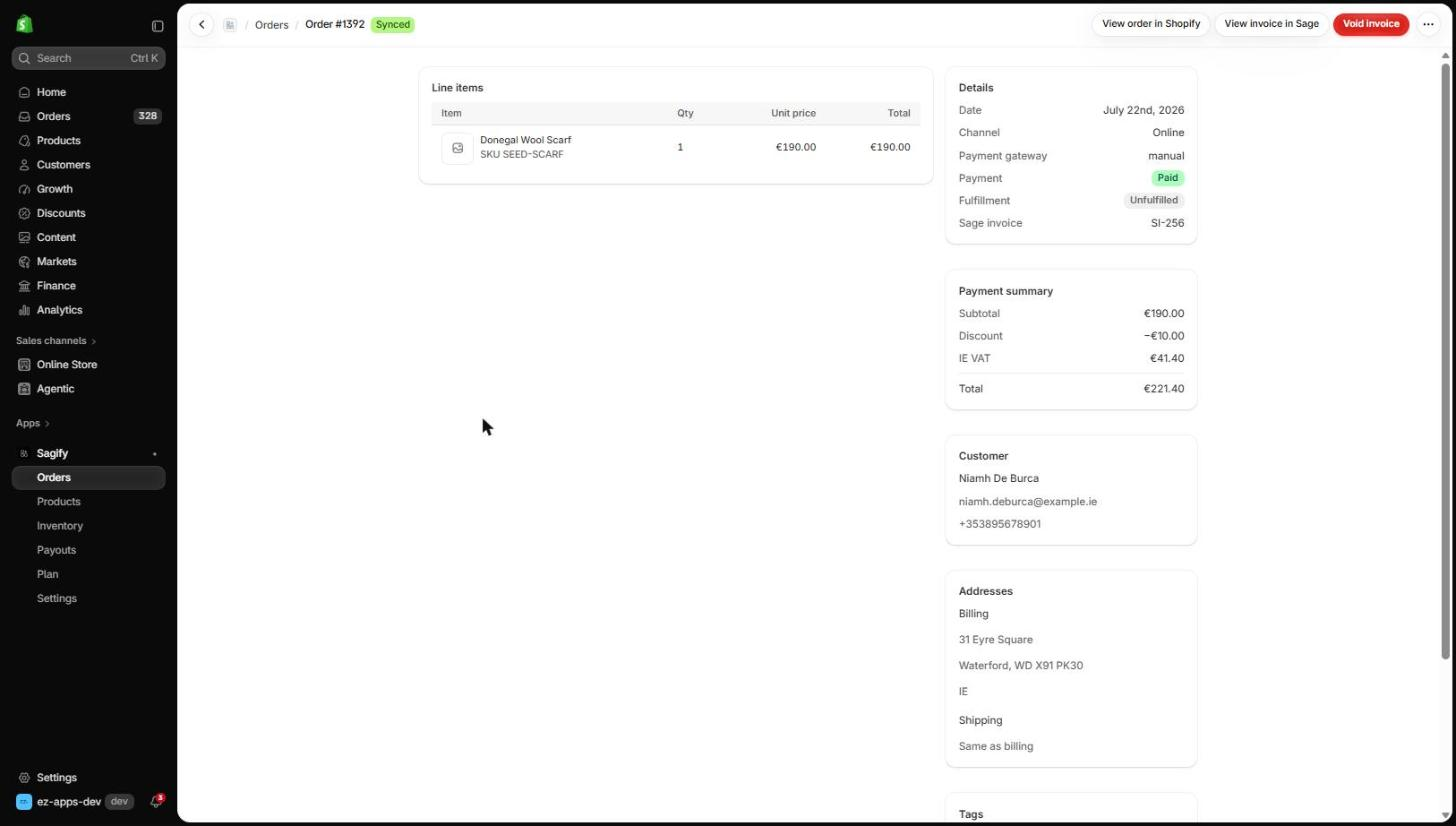
Task: Click the Discounts percent icon
Action: pyautogui.click(x=25, y=213)
